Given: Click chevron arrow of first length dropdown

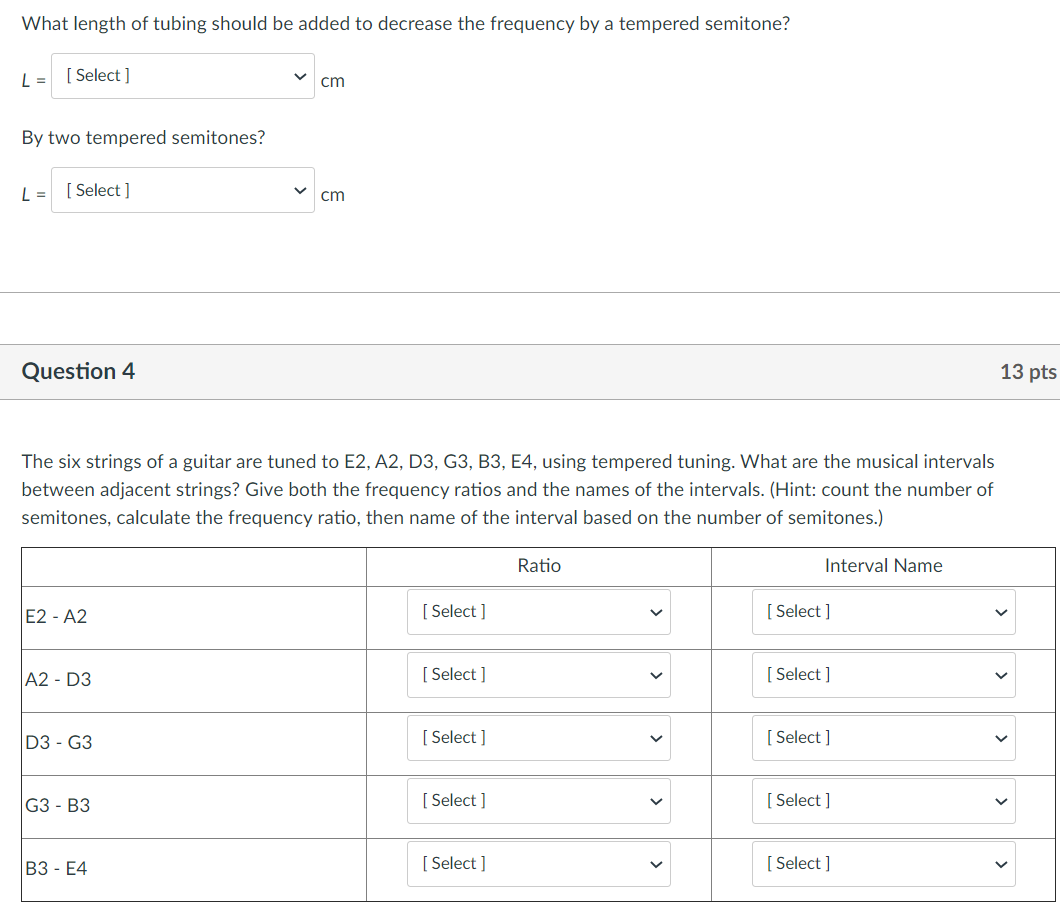Looking at the screenshot, I should (x=300, y=76).
